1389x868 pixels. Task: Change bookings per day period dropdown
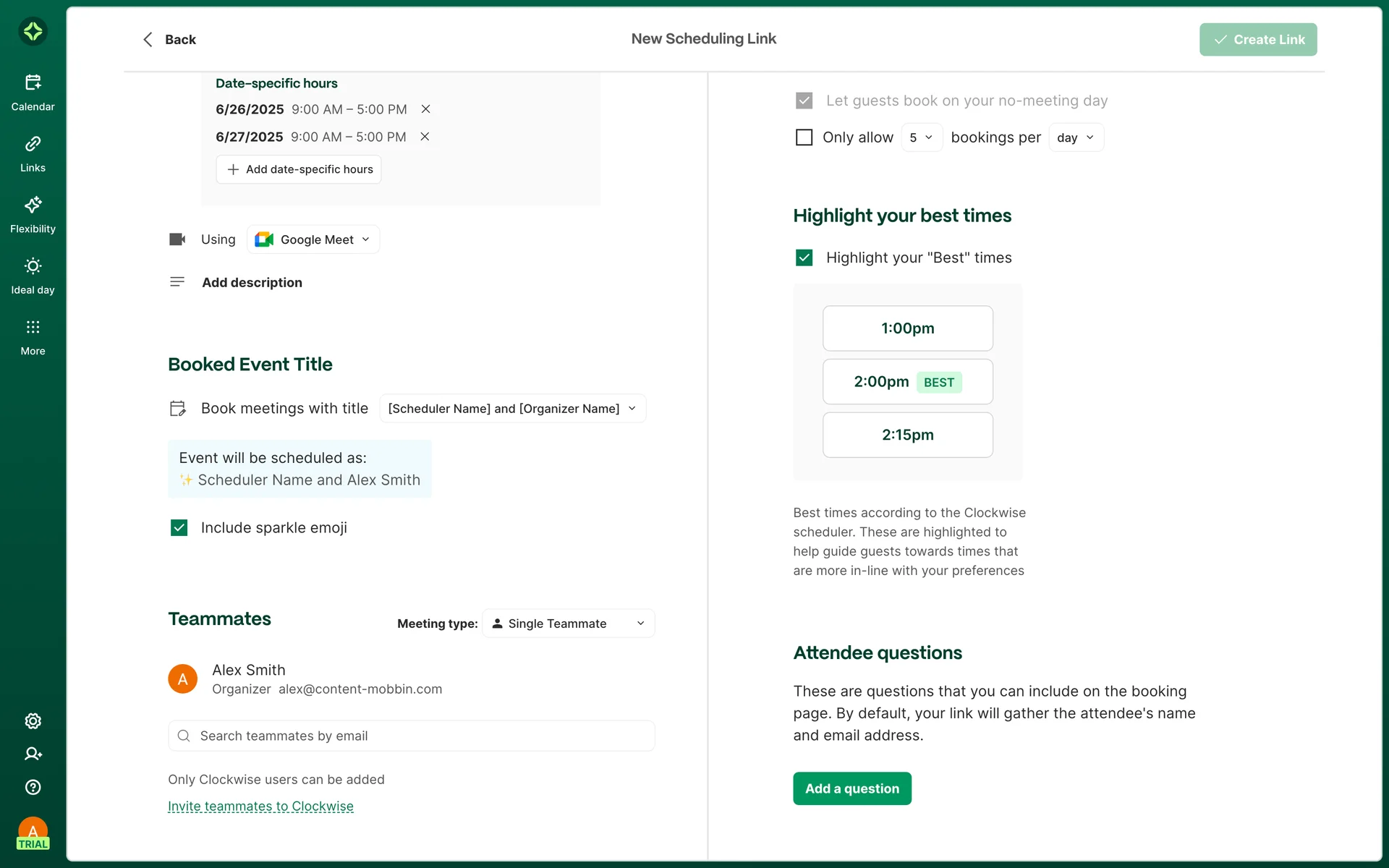pos(1075,137)
